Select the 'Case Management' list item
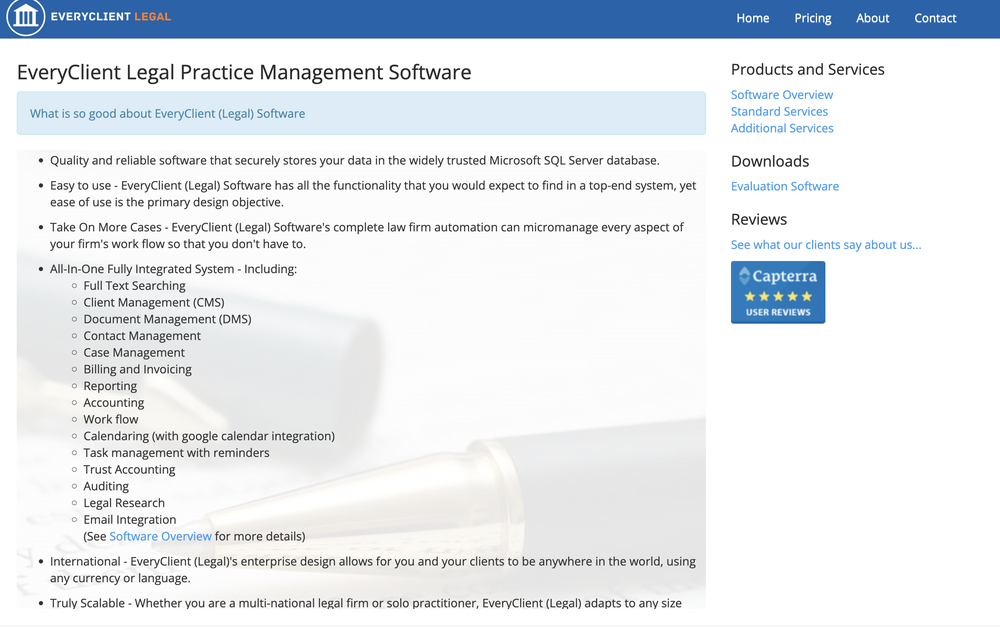 [x=134, y=353]
